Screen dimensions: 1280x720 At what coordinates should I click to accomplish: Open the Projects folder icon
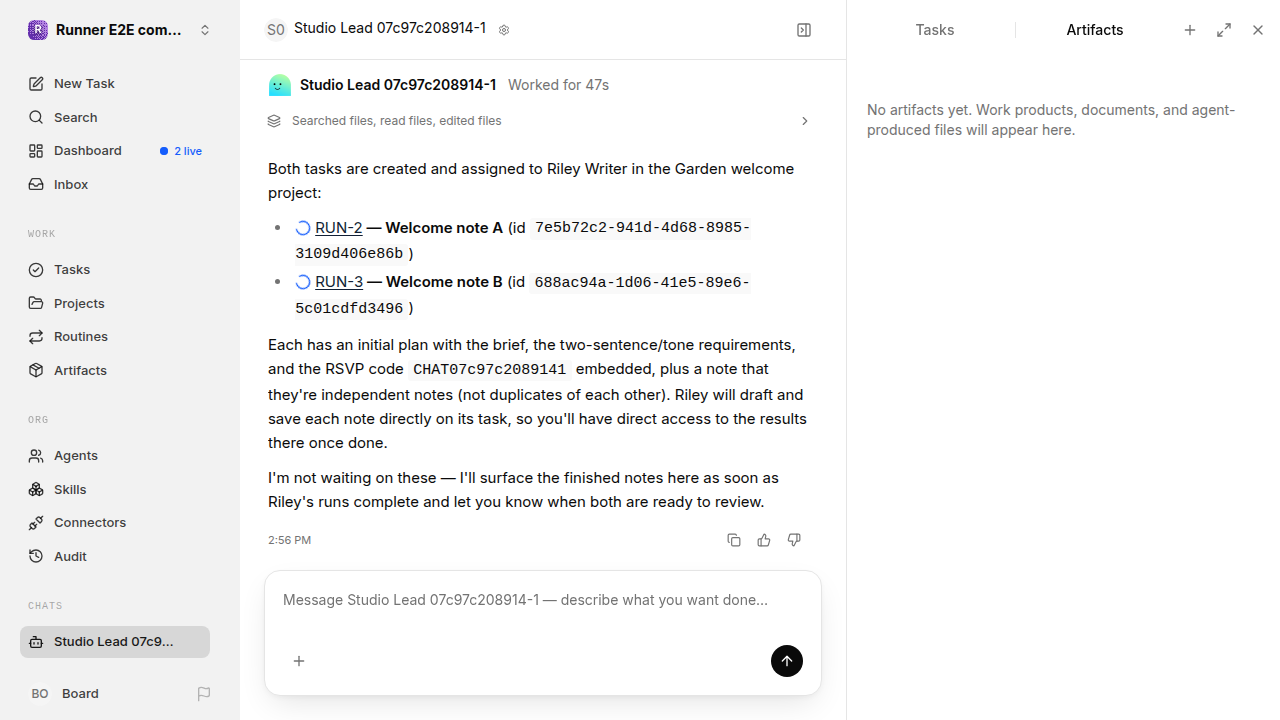pos(36,303)
